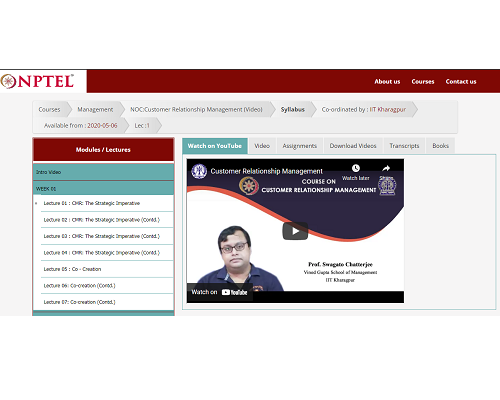Image resolution: width=500 pixels, height=400 pixels.
Task: Open Lecture 05 : Co - Creation
Action: tap(72, 269)
